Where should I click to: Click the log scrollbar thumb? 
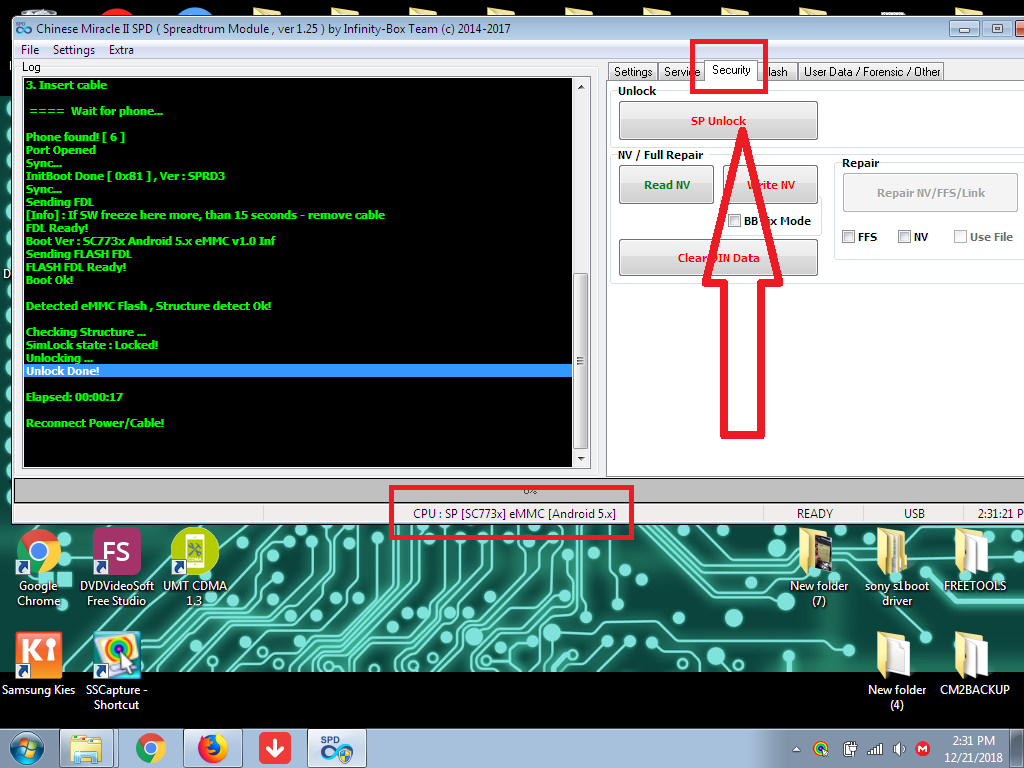(581, 361)
